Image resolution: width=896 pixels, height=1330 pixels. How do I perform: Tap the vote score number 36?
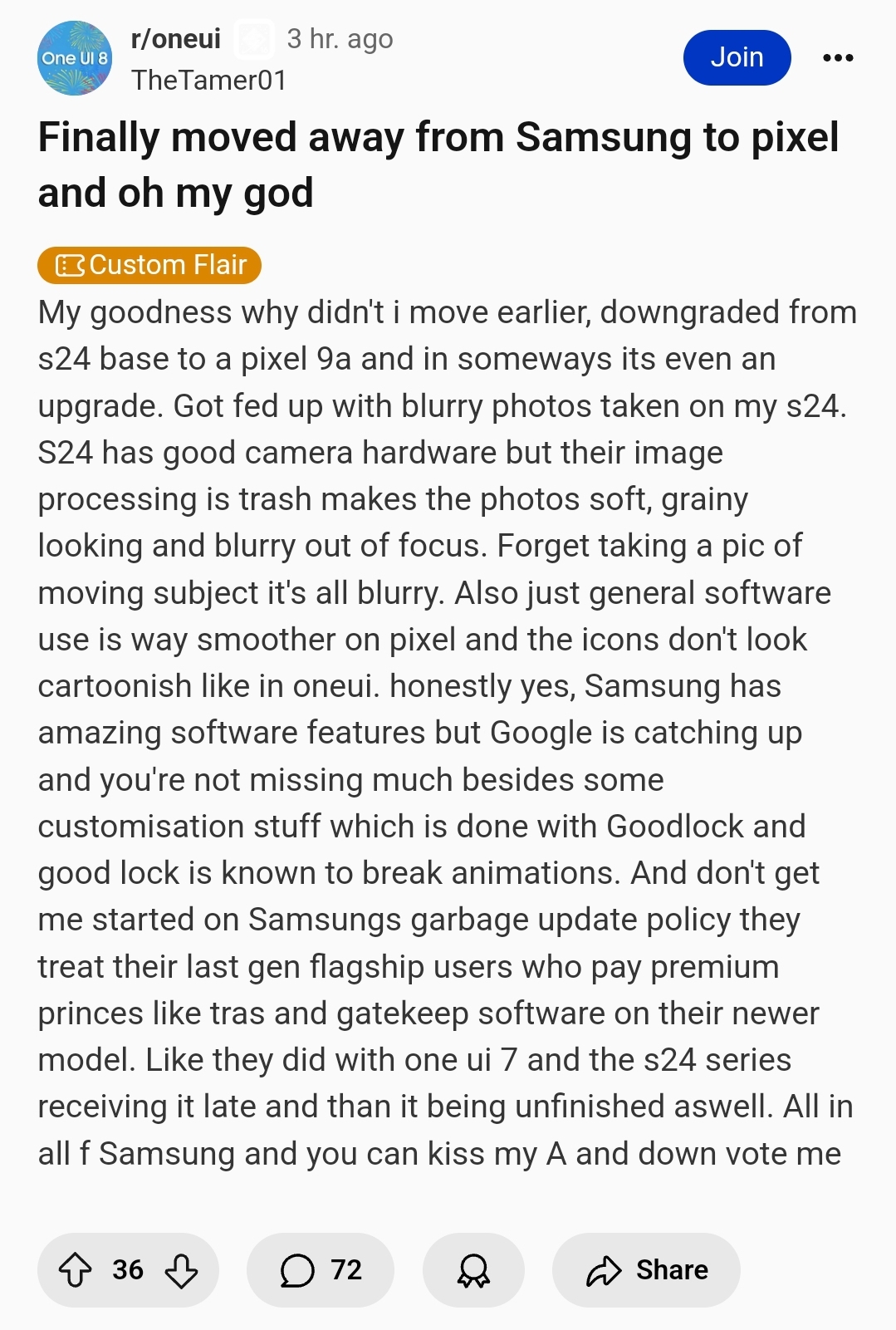pyautogui.click(x=128, y=1269)
